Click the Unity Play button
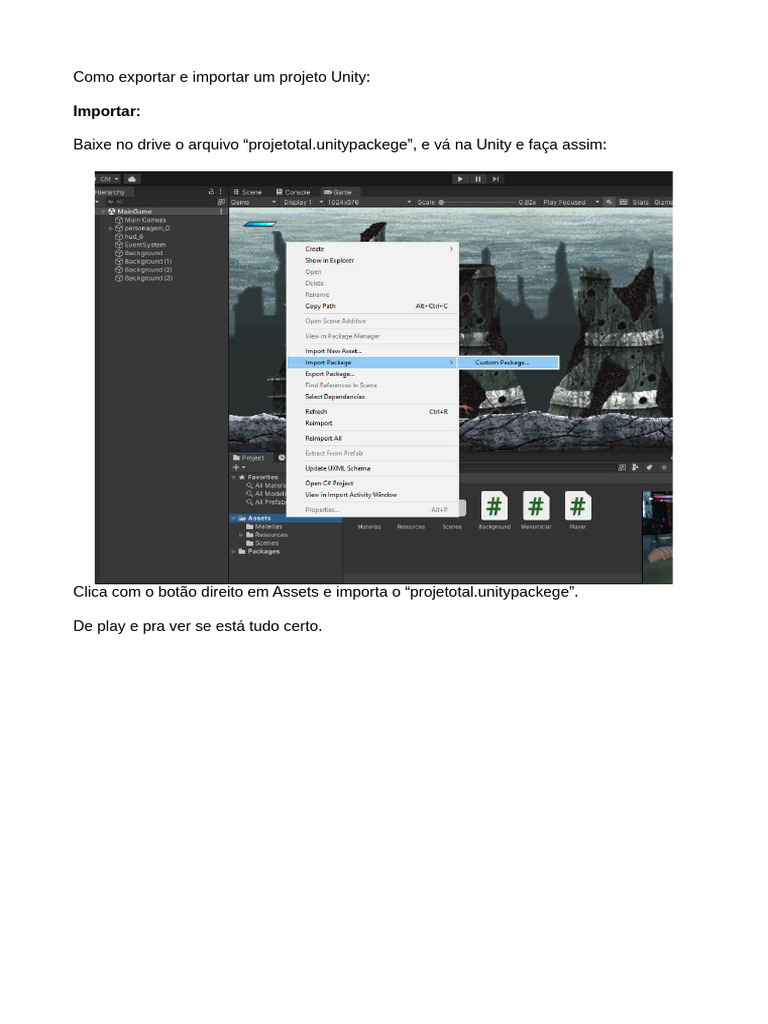The image size is (768, 1024). (x=460, y=179)
